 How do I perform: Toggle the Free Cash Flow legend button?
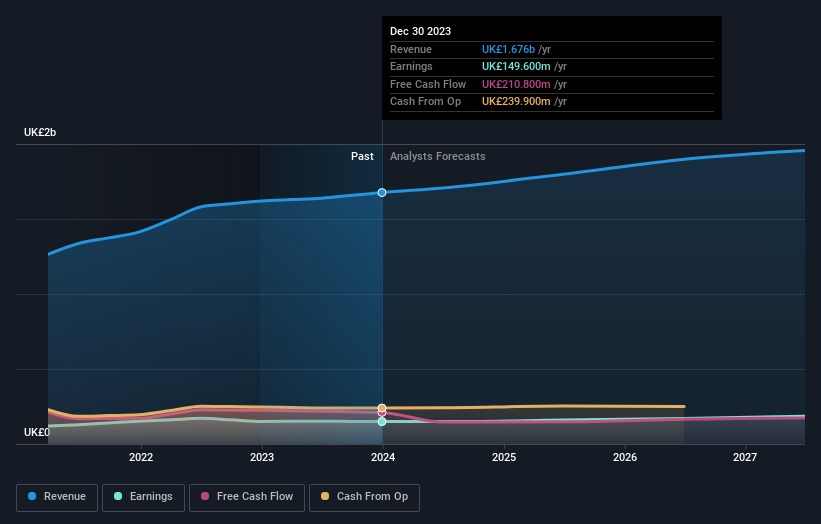(x=247, y=497)
